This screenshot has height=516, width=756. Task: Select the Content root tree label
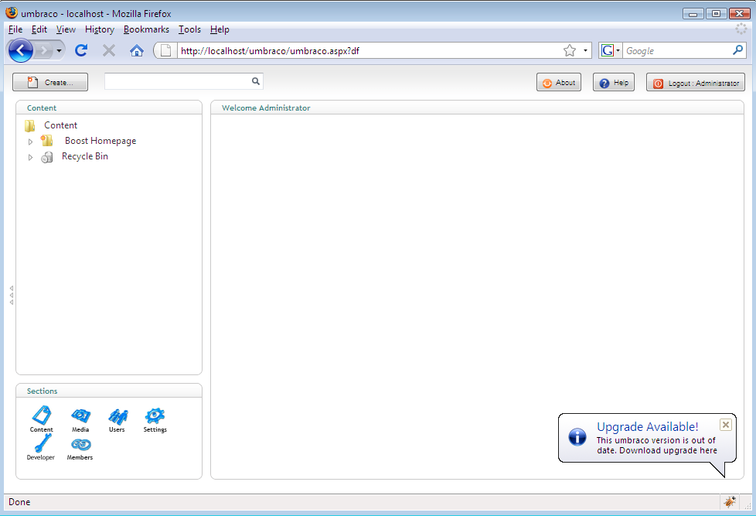point(61,125)
